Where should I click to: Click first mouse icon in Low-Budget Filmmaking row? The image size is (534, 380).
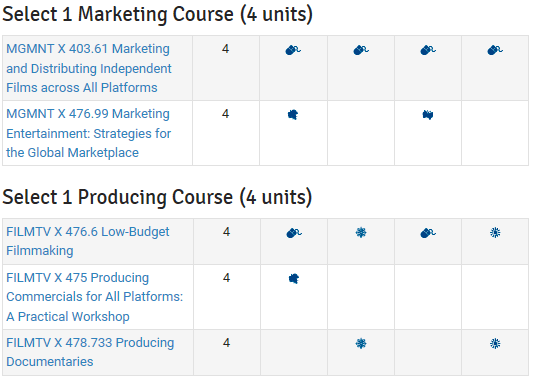(294, 233)
